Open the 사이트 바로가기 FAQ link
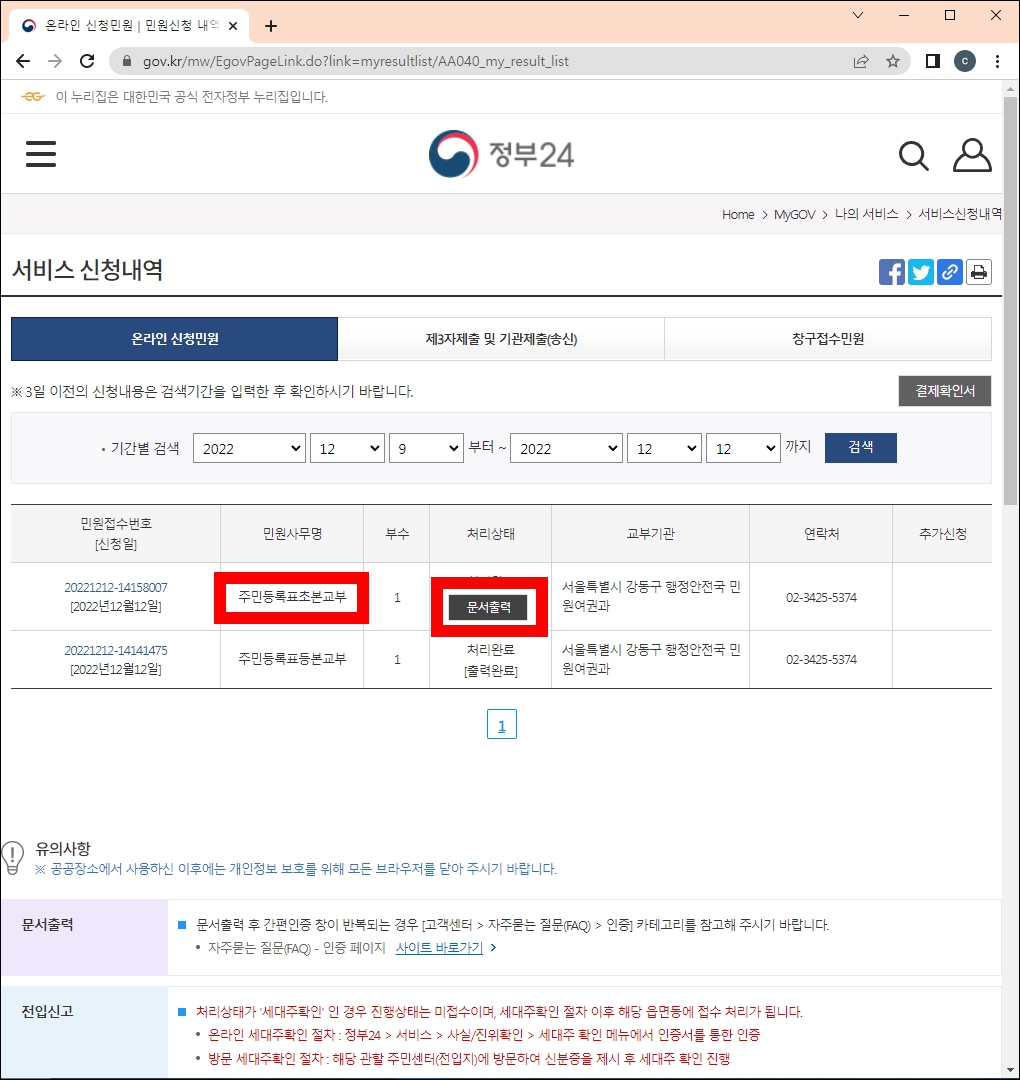 click(x=437, y=947)
